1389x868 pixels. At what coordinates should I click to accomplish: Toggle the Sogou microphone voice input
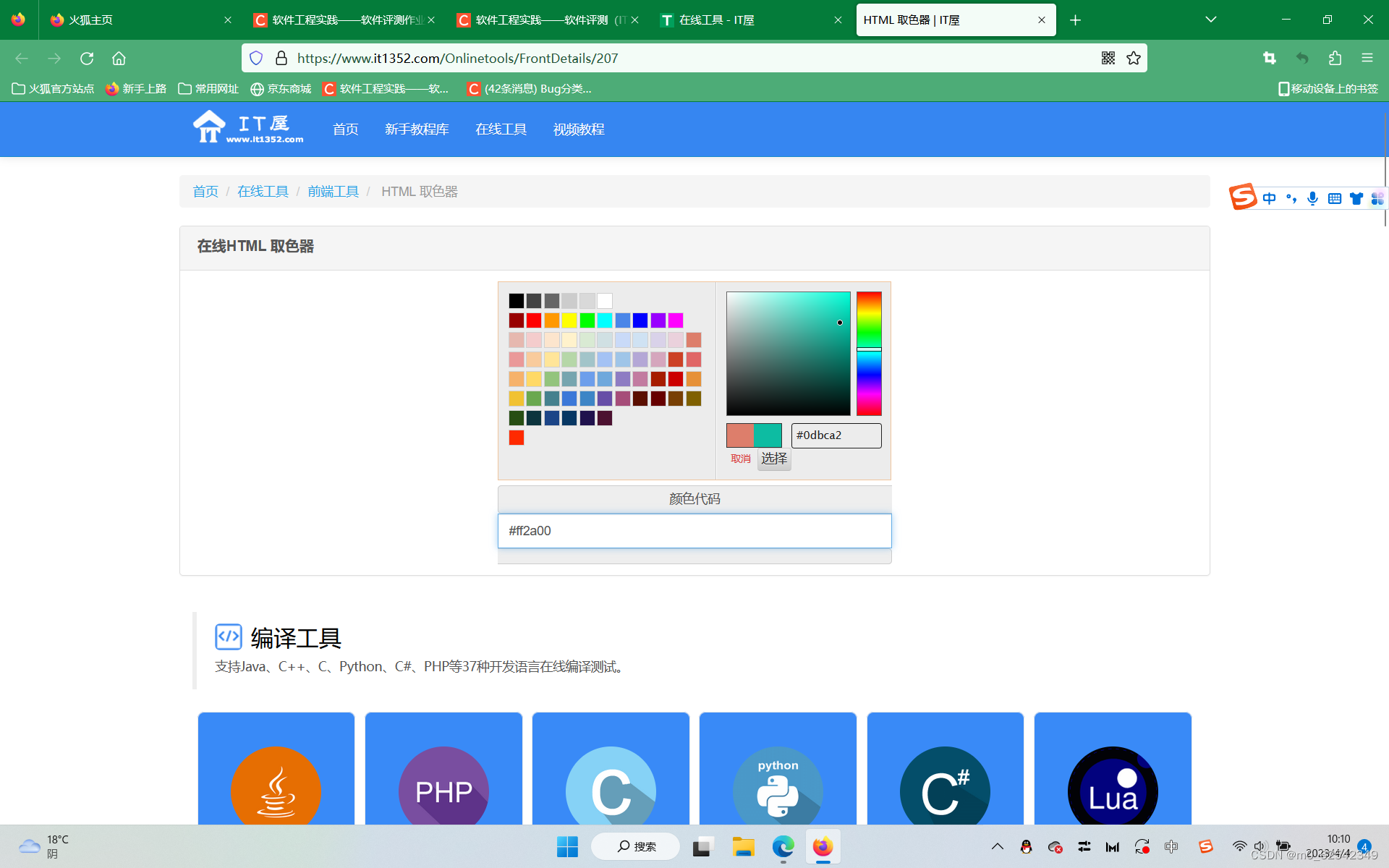point(1312,198)
